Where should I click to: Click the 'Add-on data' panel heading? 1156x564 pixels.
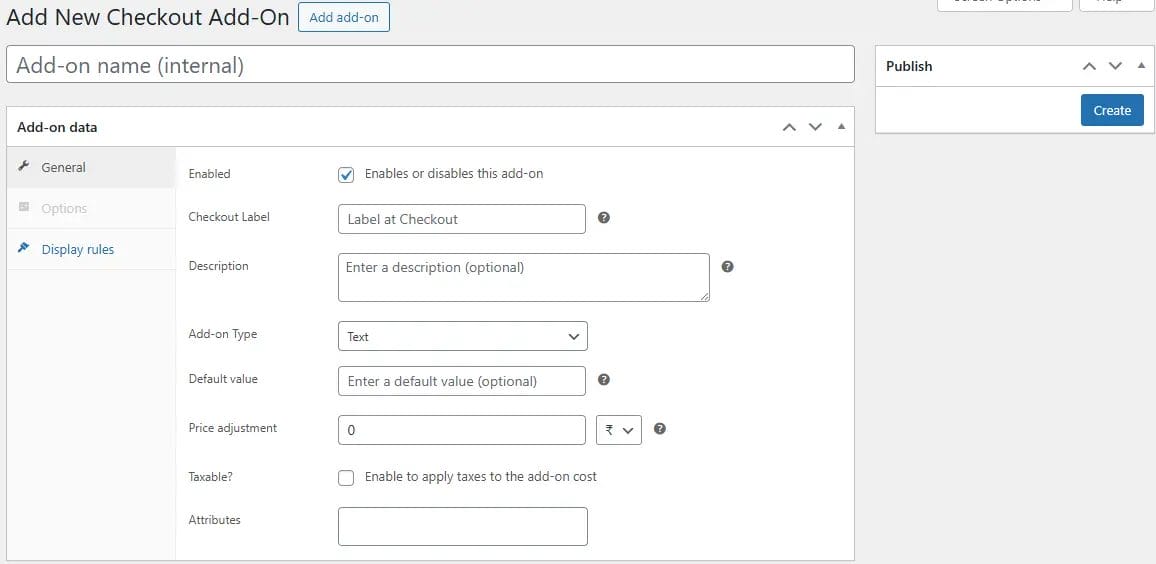click(x=57, y=127)
